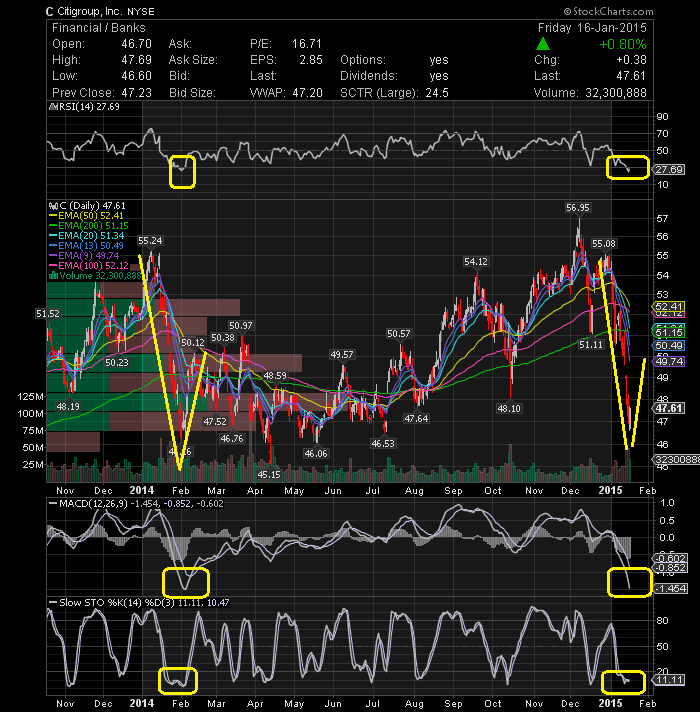Image resolution: width=700 pixels, height=712 pixels.
Task: Click the 48.19 low price label
Action: coord(68,406)
